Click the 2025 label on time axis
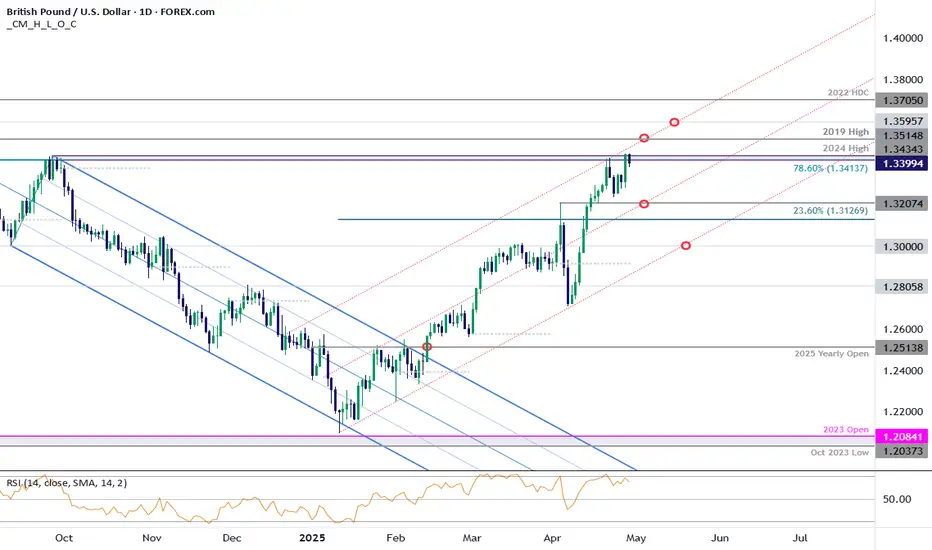932x550 pixels. pyautogui.click(x=312, y=538)
